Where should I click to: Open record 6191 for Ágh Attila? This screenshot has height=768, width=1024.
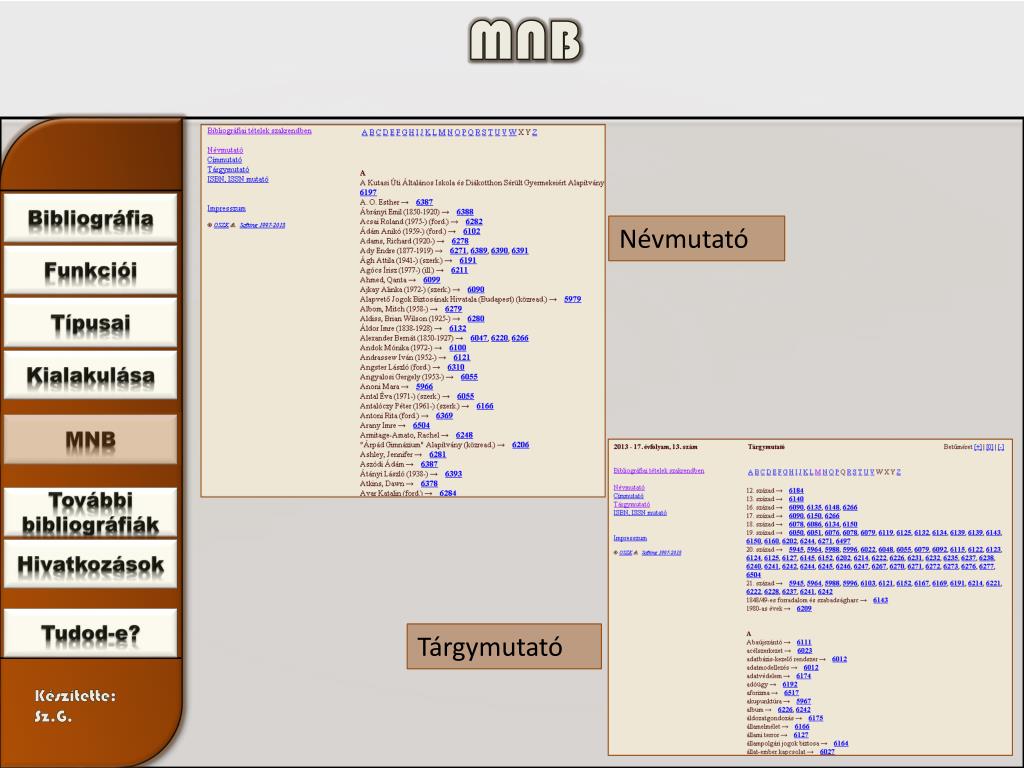tap(468, 261)
